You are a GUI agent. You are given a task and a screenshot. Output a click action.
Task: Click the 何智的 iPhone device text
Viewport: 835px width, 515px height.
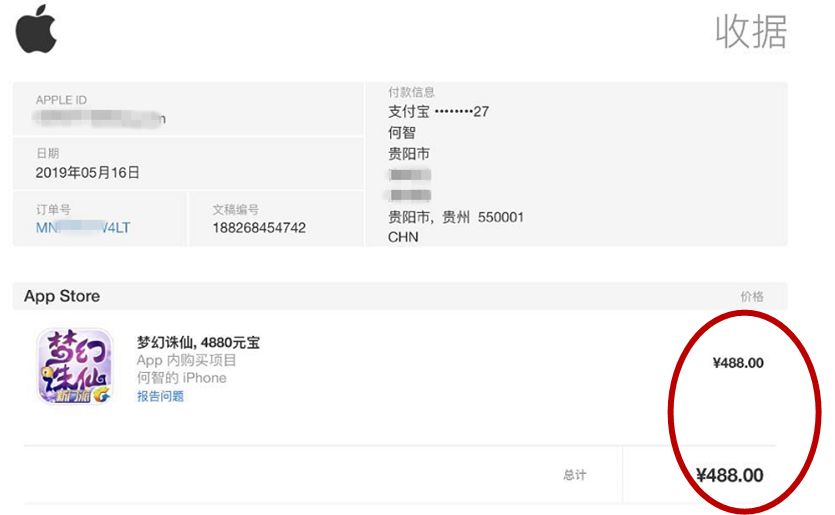pos(182,378)
